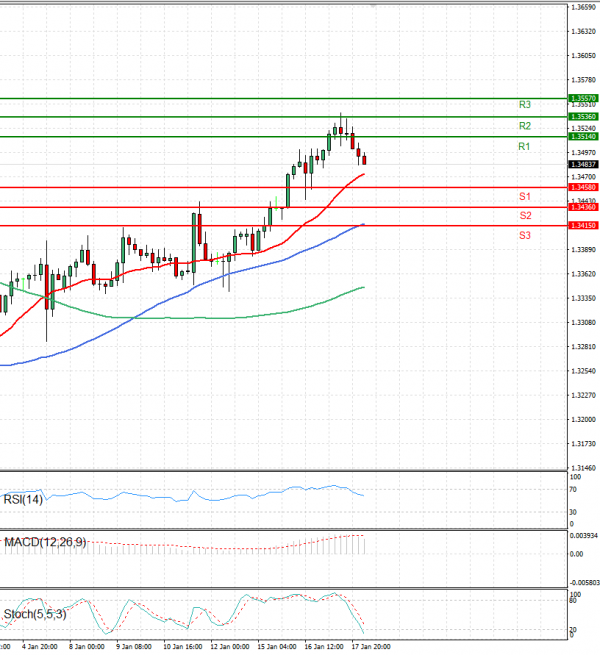This screenshot has width=600, height=655.
Task: Click the 1.36590 price axis value
Action: click(x=584, y=8)
